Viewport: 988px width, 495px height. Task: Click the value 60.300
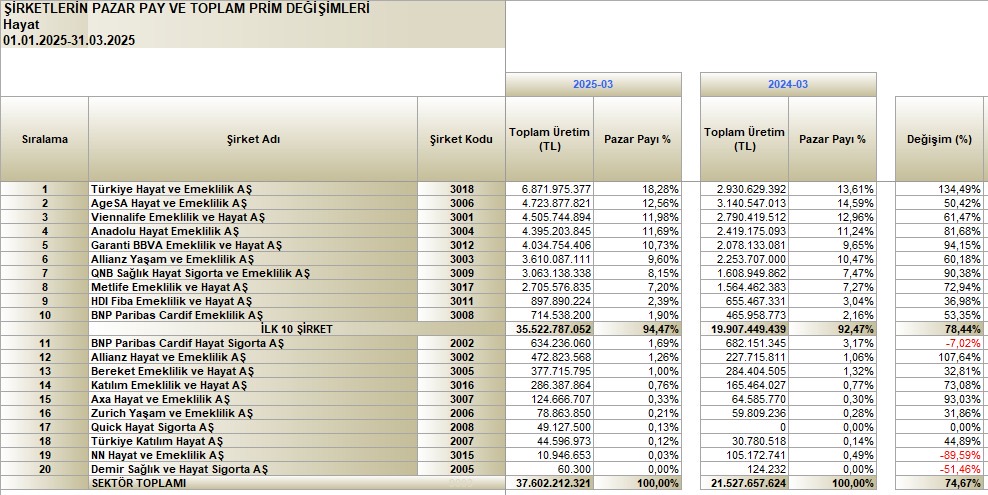coord(549,469)
